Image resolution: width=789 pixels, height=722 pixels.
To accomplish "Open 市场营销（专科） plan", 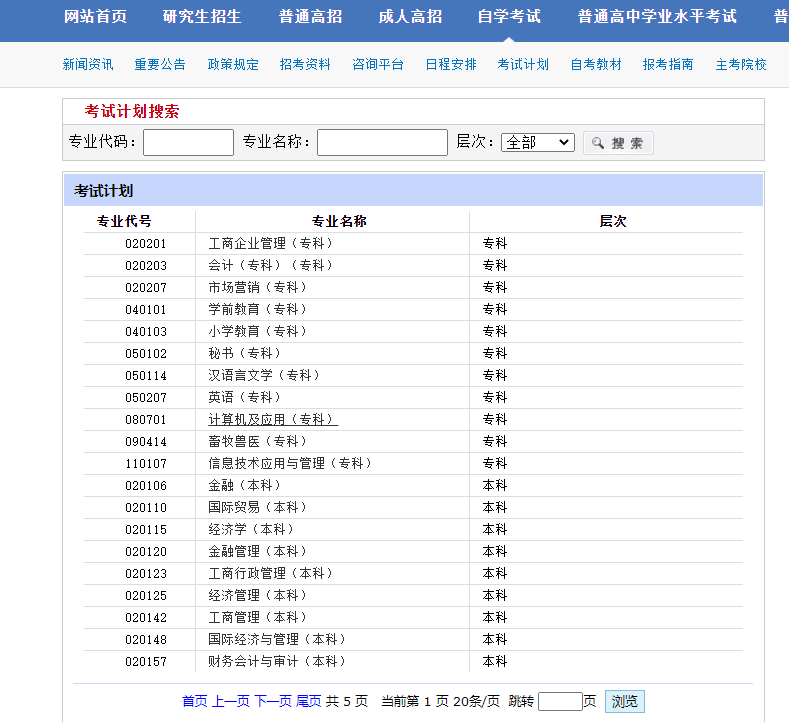I will (258, 287).
